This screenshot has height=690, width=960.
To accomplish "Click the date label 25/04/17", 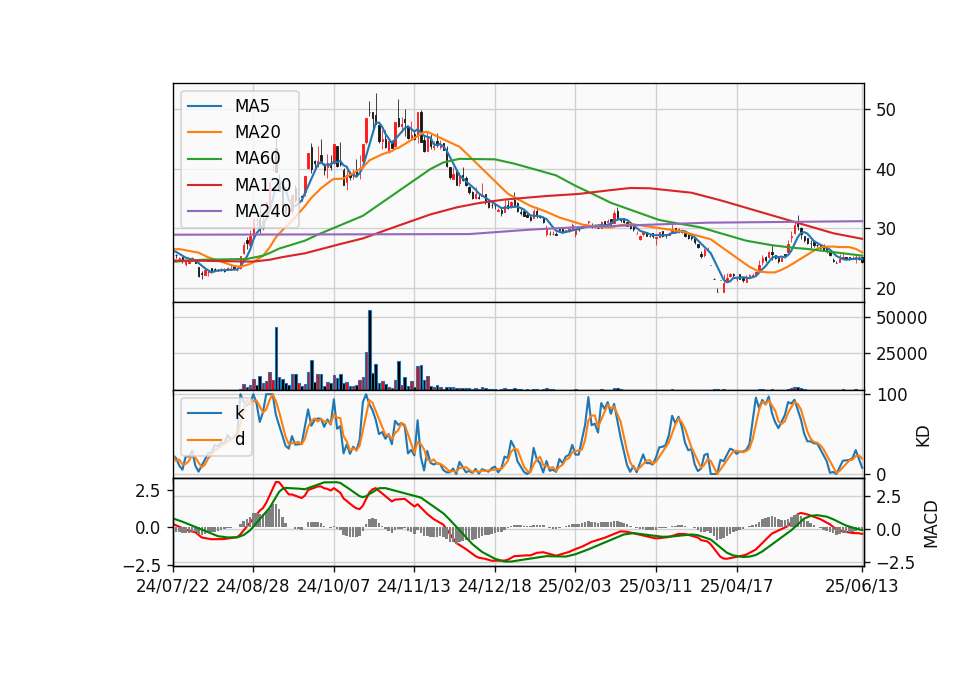I will point(737,586).
